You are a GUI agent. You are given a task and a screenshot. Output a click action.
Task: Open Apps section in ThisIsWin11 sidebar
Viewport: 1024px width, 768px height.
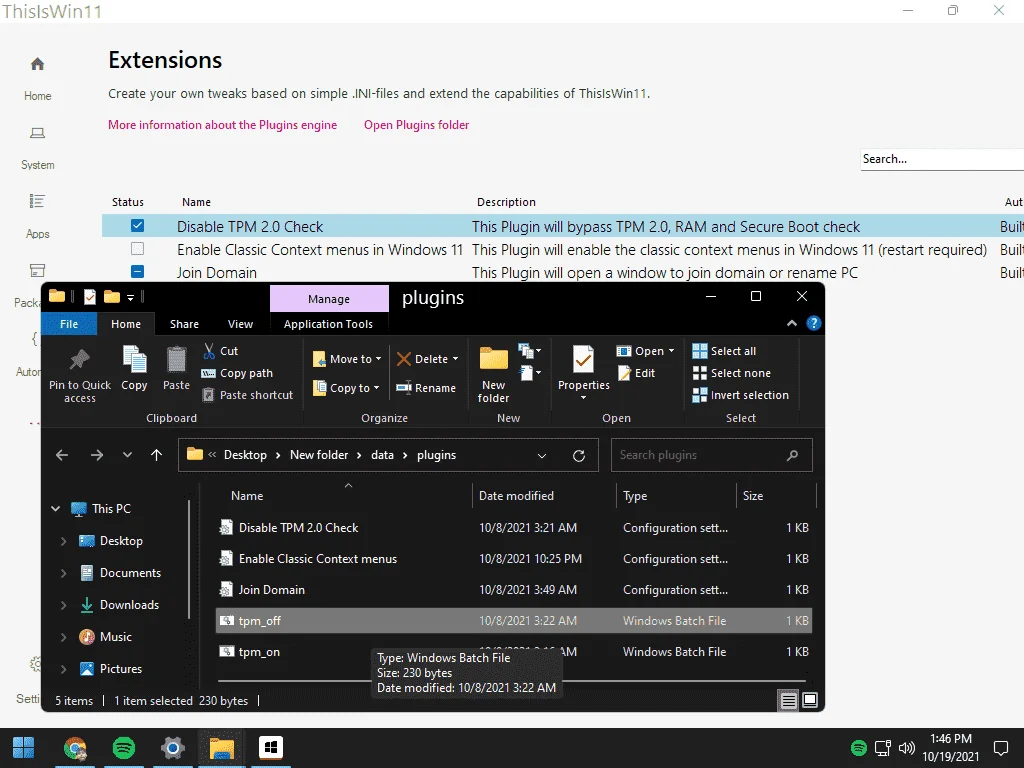[x=37, y=217]
